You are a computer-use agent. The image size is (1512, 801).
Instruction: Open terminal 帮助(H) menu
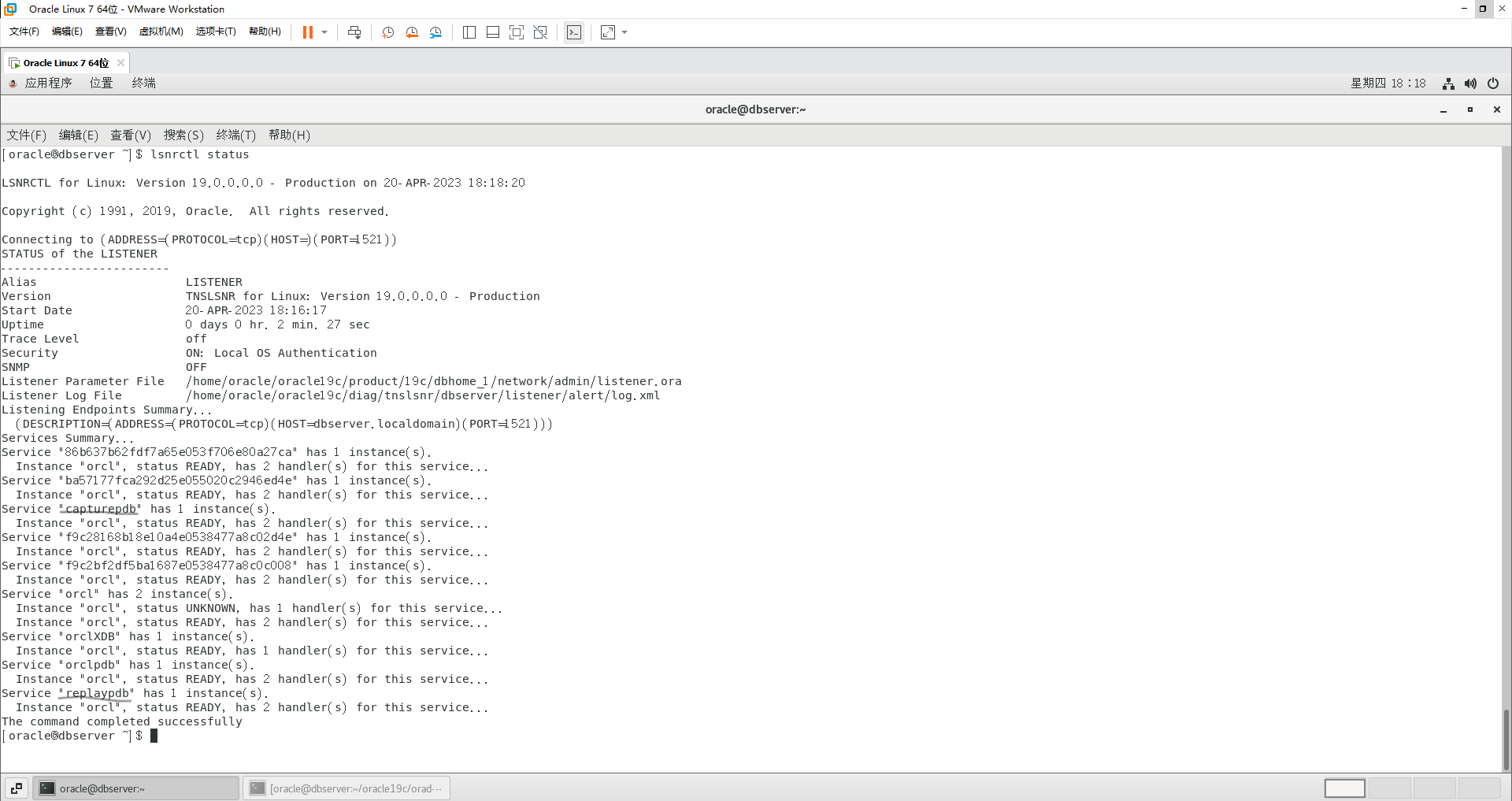289,135
